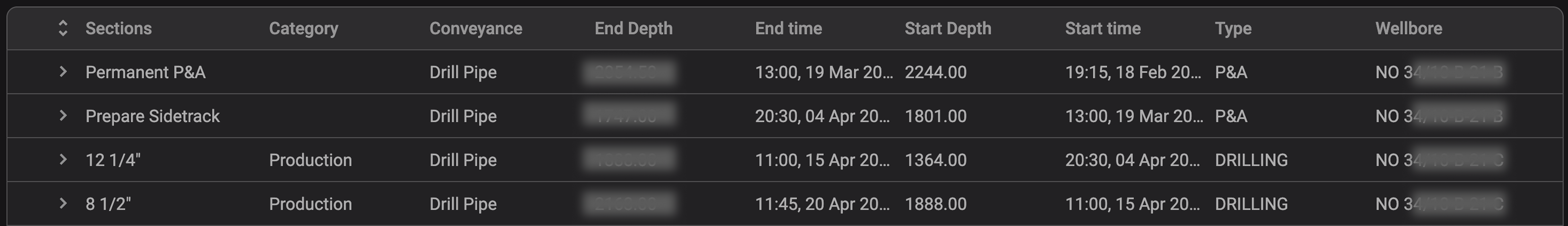The width and height of the screenshot is (1568, 226).
Task: Click Production category in 12 1/4" row
Action: tap(310, 160)
